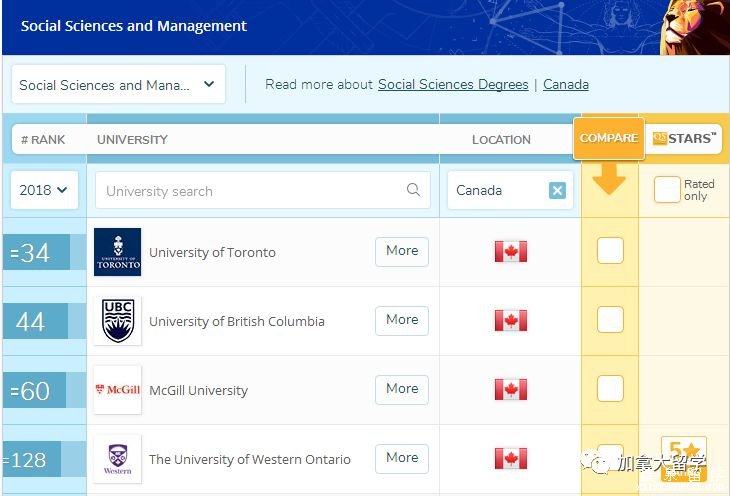Click the UNIVERSITY column header
Screen dimensions: 730x496
point(132,140)
